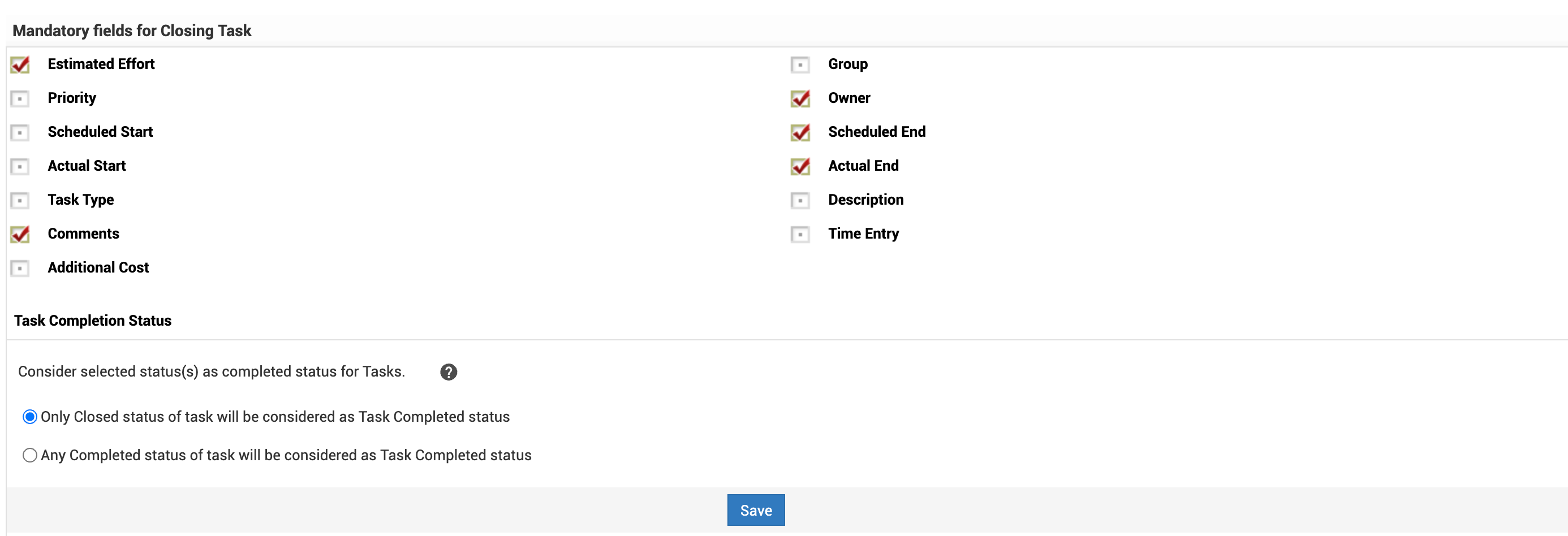Screen dimensions: 1568x536
Task: Uncheck the Owner checkbox
Action: 800,98
